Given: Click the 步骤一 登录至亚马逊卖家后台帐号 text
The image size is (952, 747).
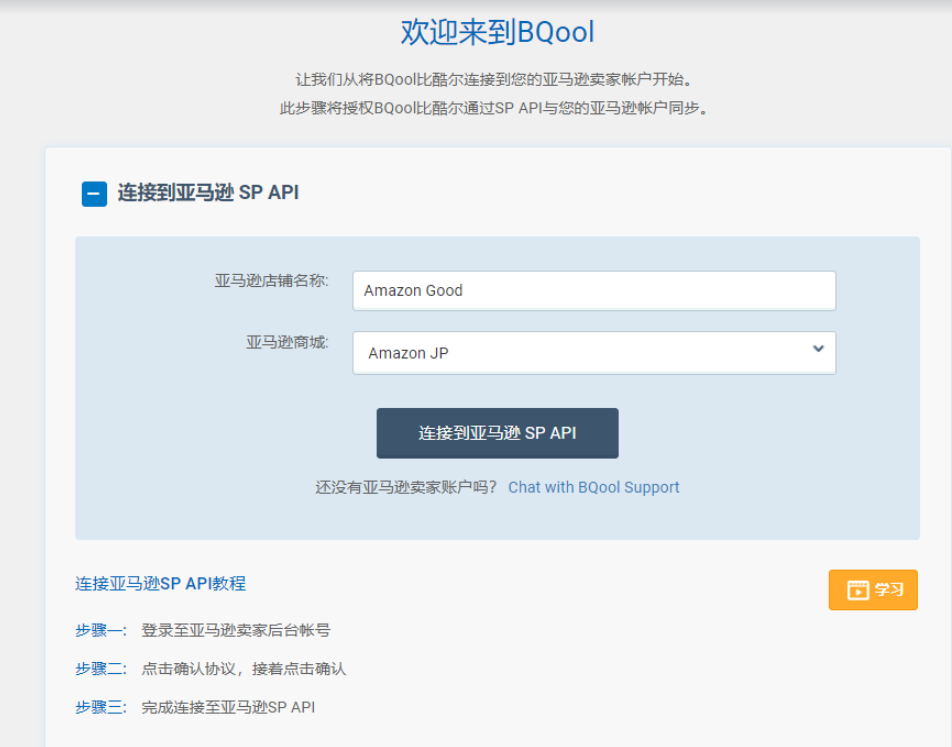Looking at the screenshot, I should click(203, 630).
